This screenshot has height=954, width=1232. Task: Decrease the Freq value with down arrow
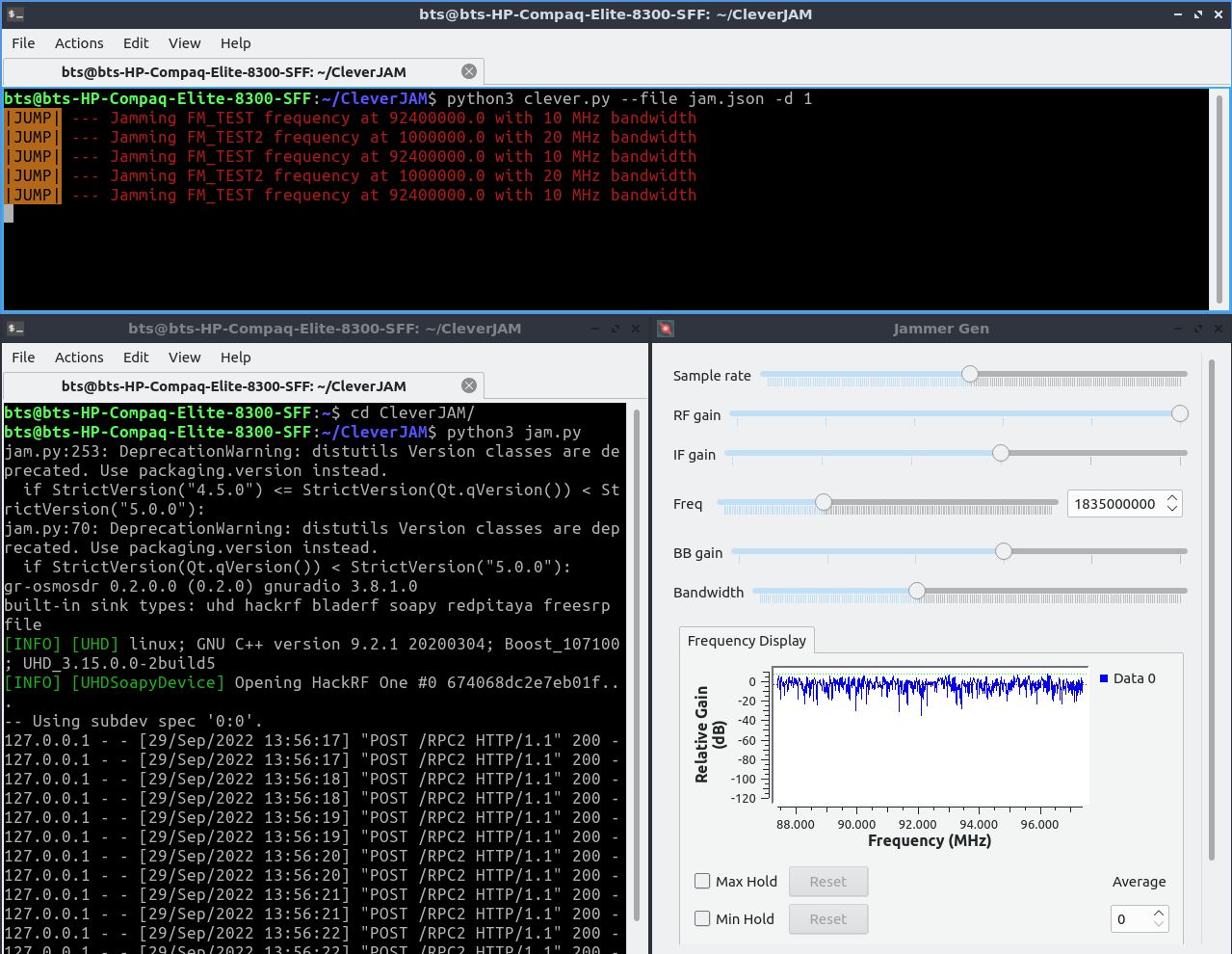pos(1171,509)
